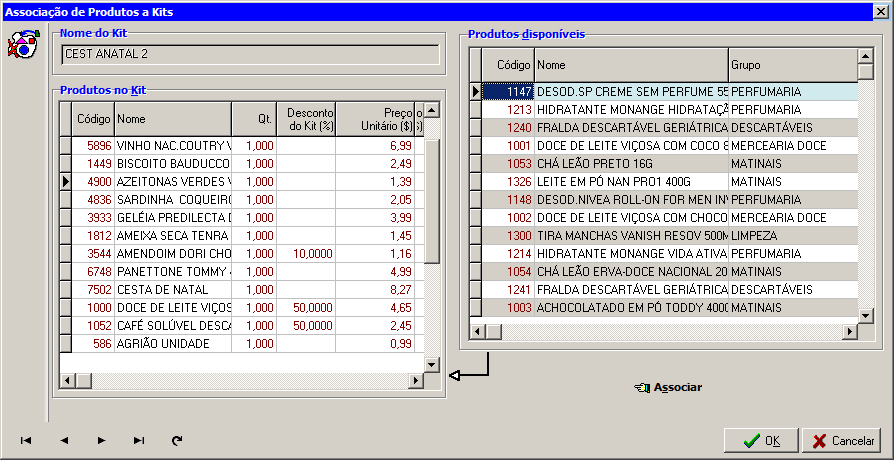Viewport: 894px width, 460px height.
Task: Click the row selector for CESTA DE NATAL
Action: 66,289
